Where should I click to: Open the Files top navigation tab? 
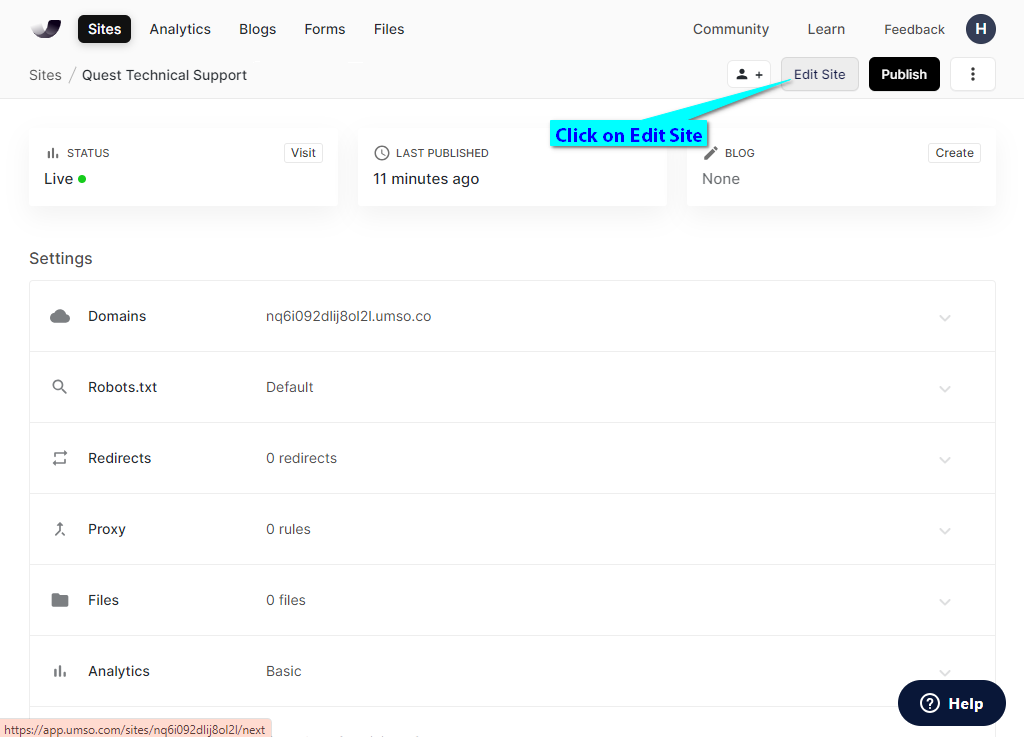(x=389, y=29)
